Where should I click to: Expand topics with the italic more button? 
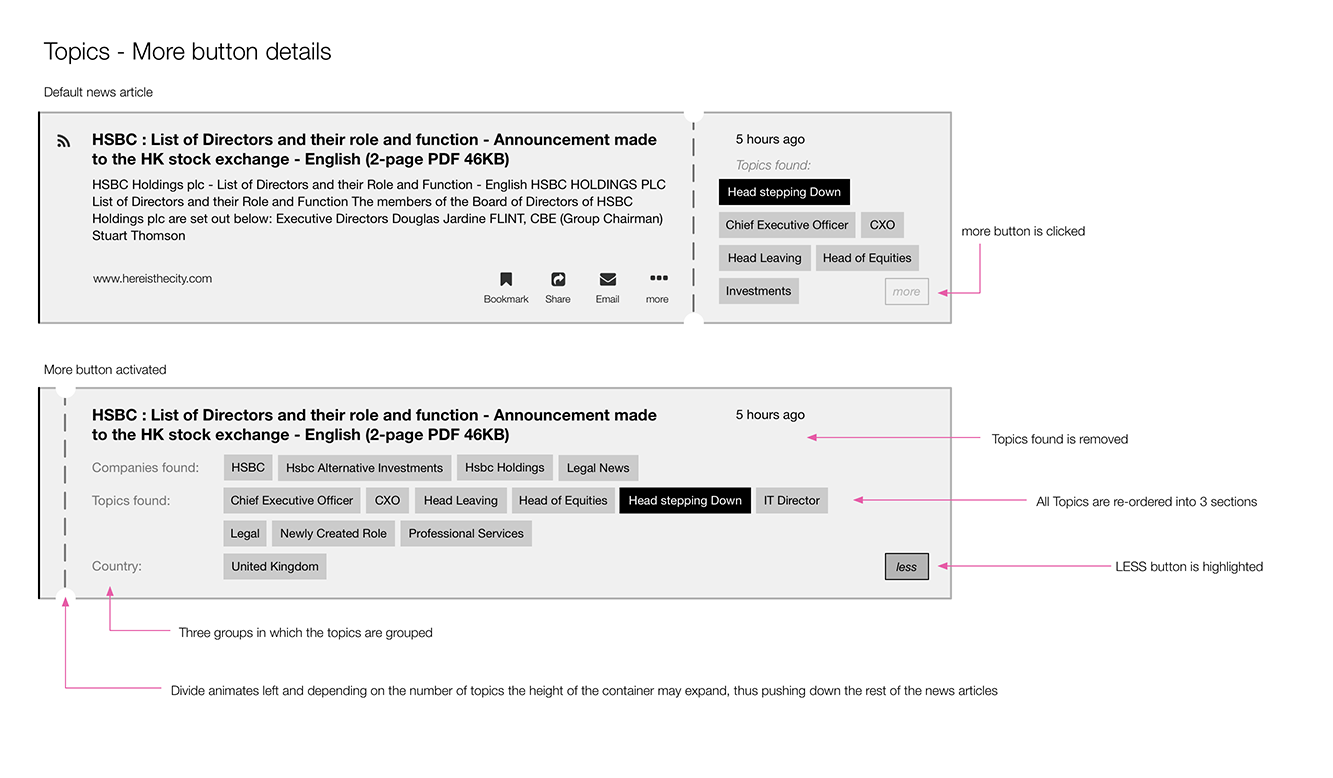pyautogui.click(x=906, y=292)
